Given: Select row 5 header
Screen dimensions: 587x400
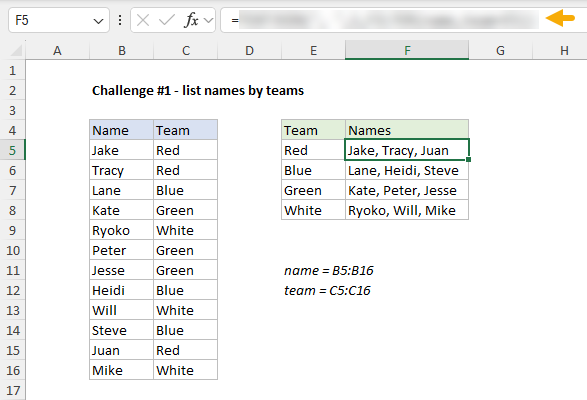Looking at the screenshot, I should coord(12,150).
